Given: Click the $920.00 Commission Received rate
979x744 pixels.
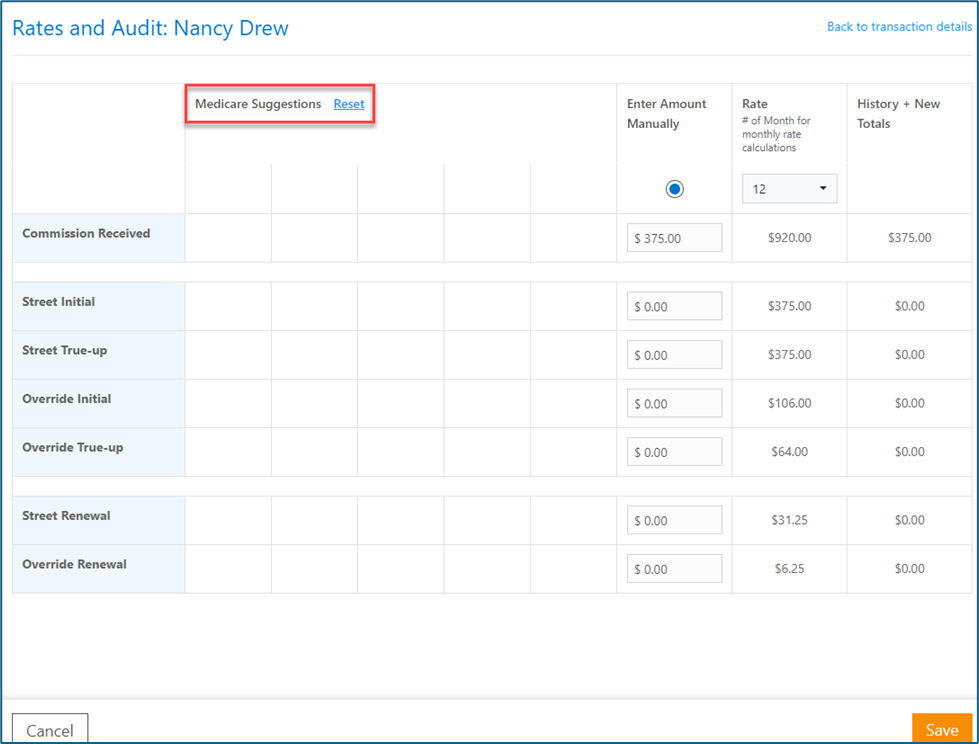Looking at the screenshot, I should tap(789, 238).
